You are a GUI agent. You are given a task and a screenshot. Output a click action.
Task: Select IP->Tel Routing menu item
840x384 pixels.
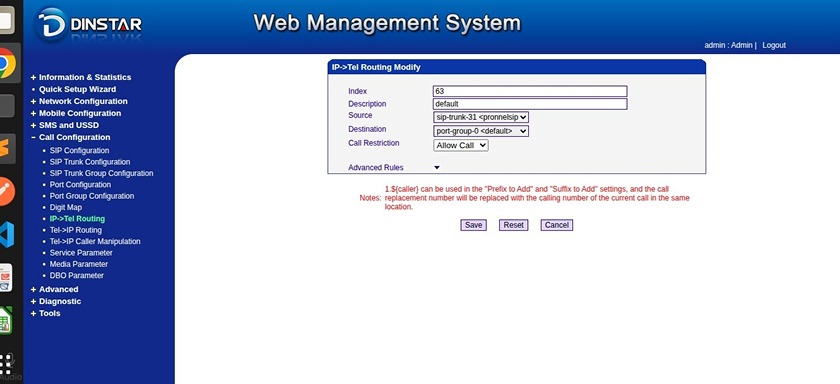click(77, 219)
